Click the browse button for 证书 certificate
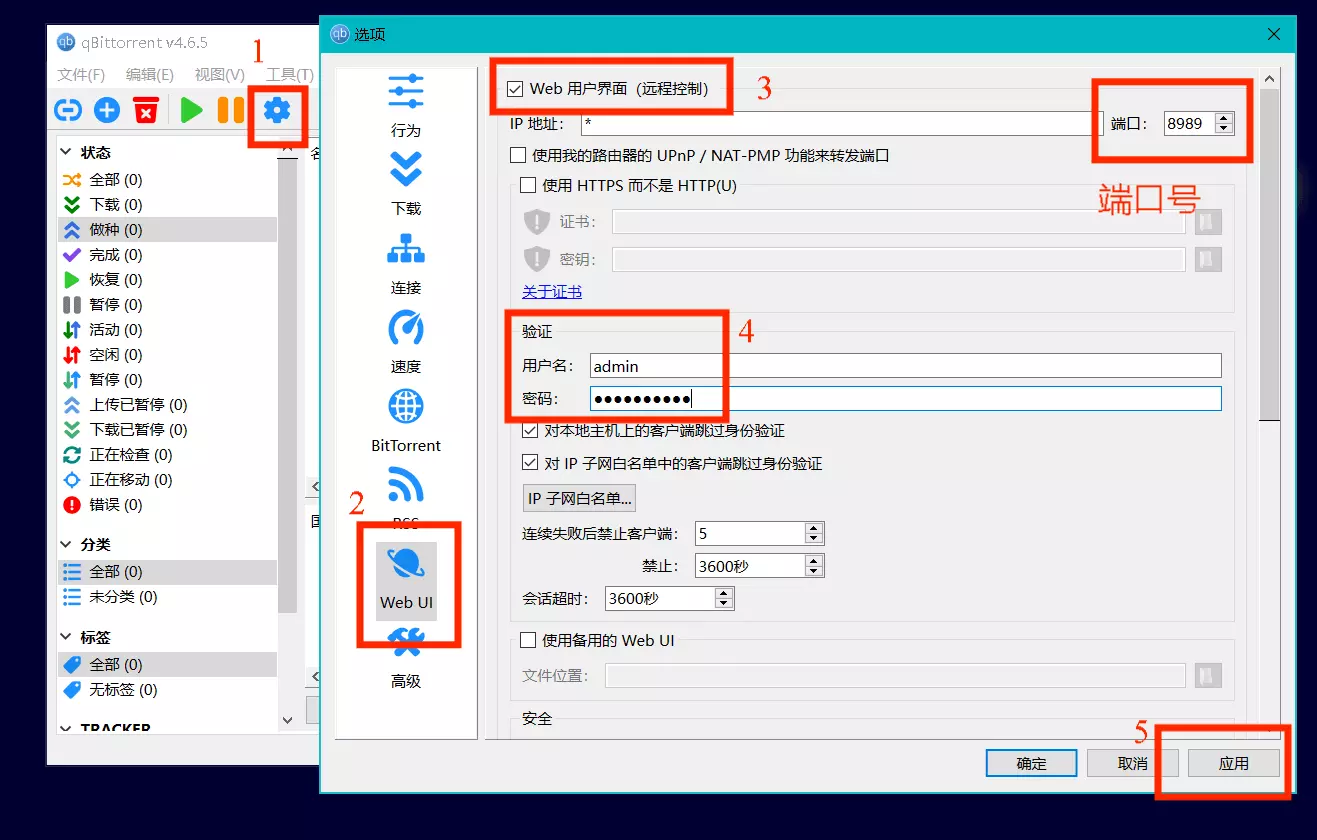The width and height of the screenshot is (1317, 840). pos(1209,222)
